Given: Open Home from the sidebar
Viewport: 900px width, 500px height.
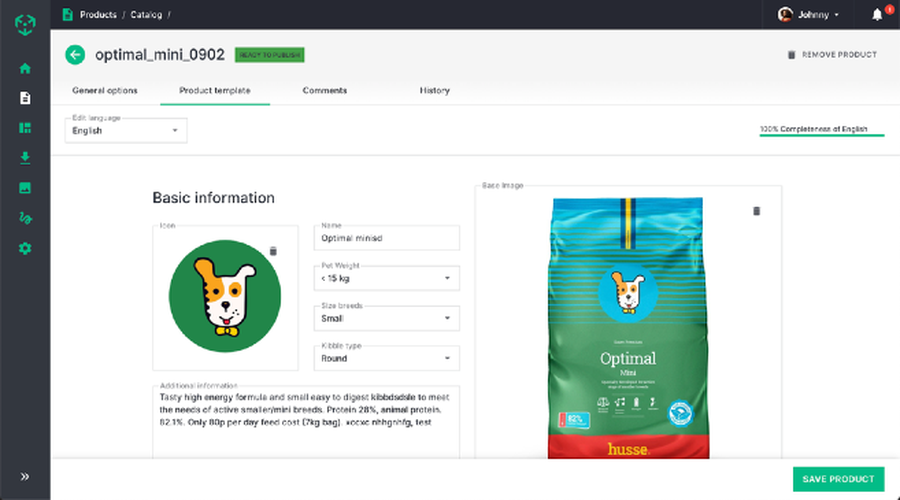Looking at the screenshot, I should click(25, 68).
